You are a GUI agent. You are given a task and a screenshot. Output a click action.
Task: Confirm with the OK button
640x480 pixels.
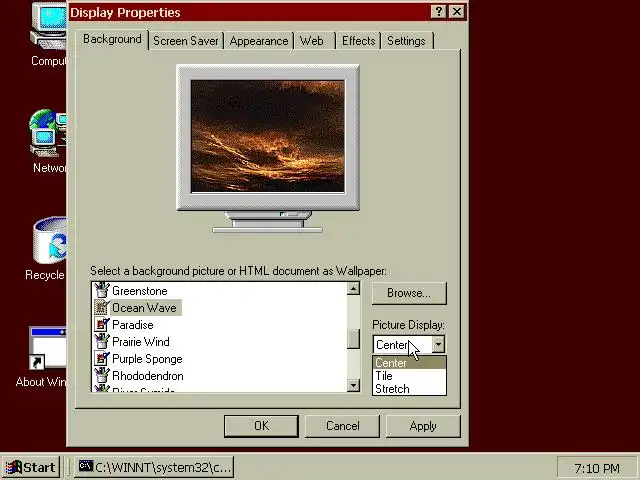tap(261, 426)
